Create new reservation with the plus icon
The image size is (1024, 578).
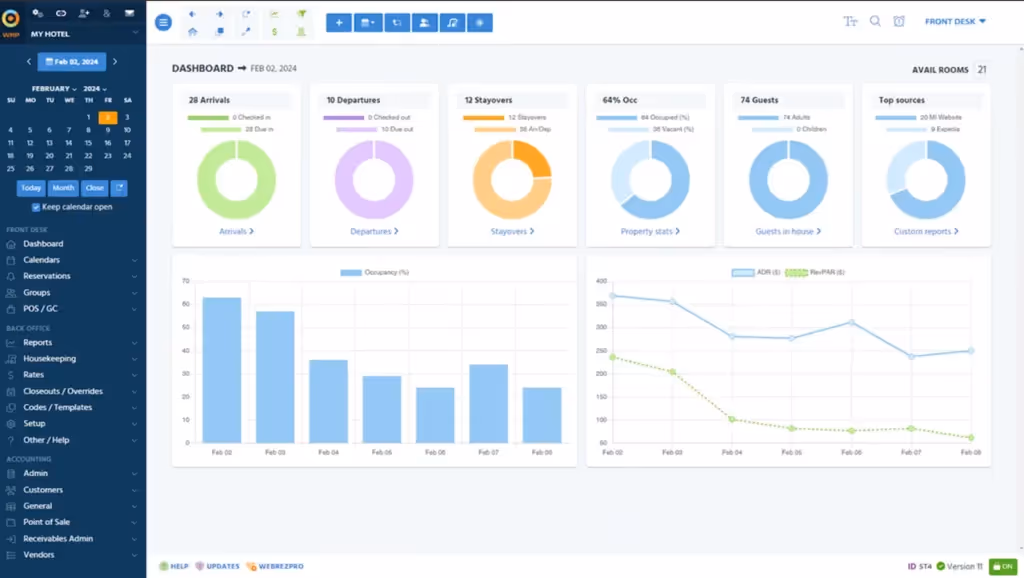coord(338,22)
